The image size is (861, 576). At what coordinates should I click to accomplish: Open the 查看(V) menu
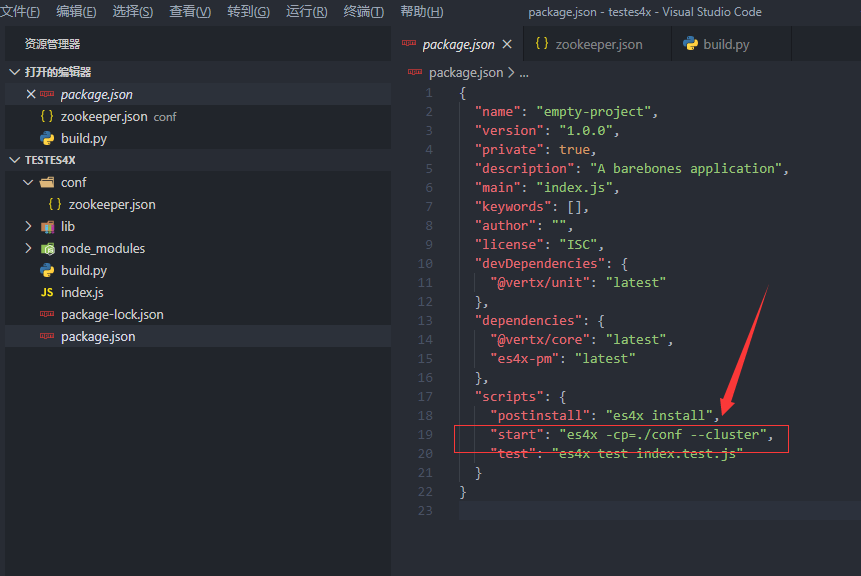click(x=190, y=12)
